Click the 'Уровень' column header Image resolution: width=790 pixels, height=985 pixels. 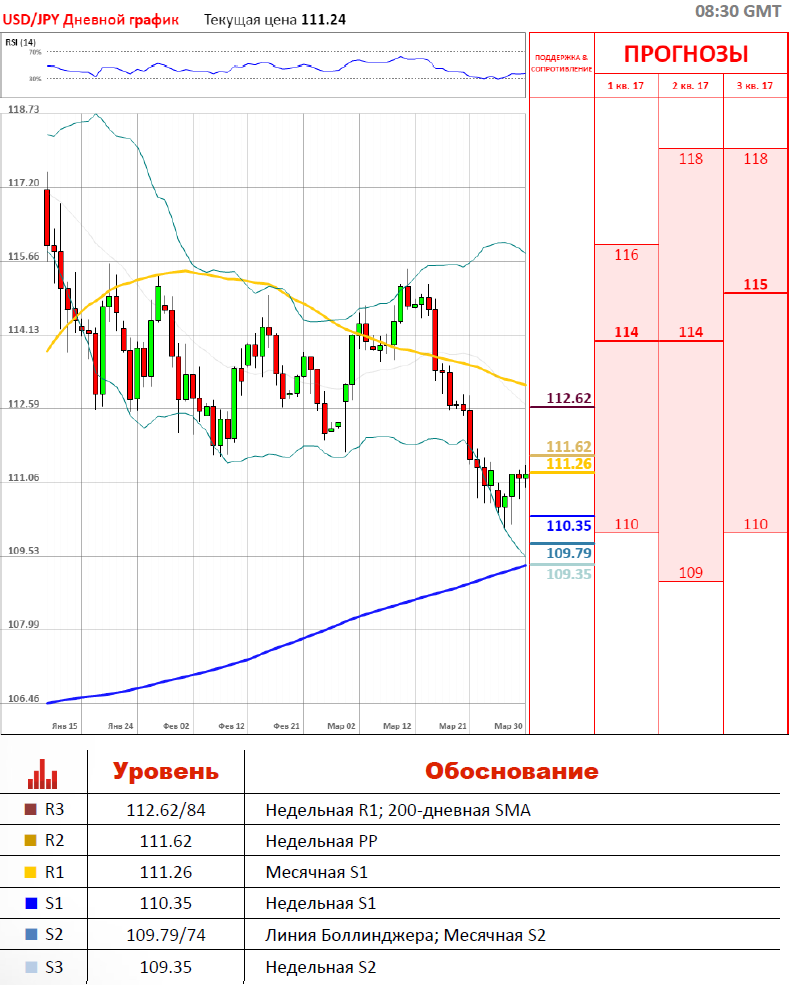(165, 771)
